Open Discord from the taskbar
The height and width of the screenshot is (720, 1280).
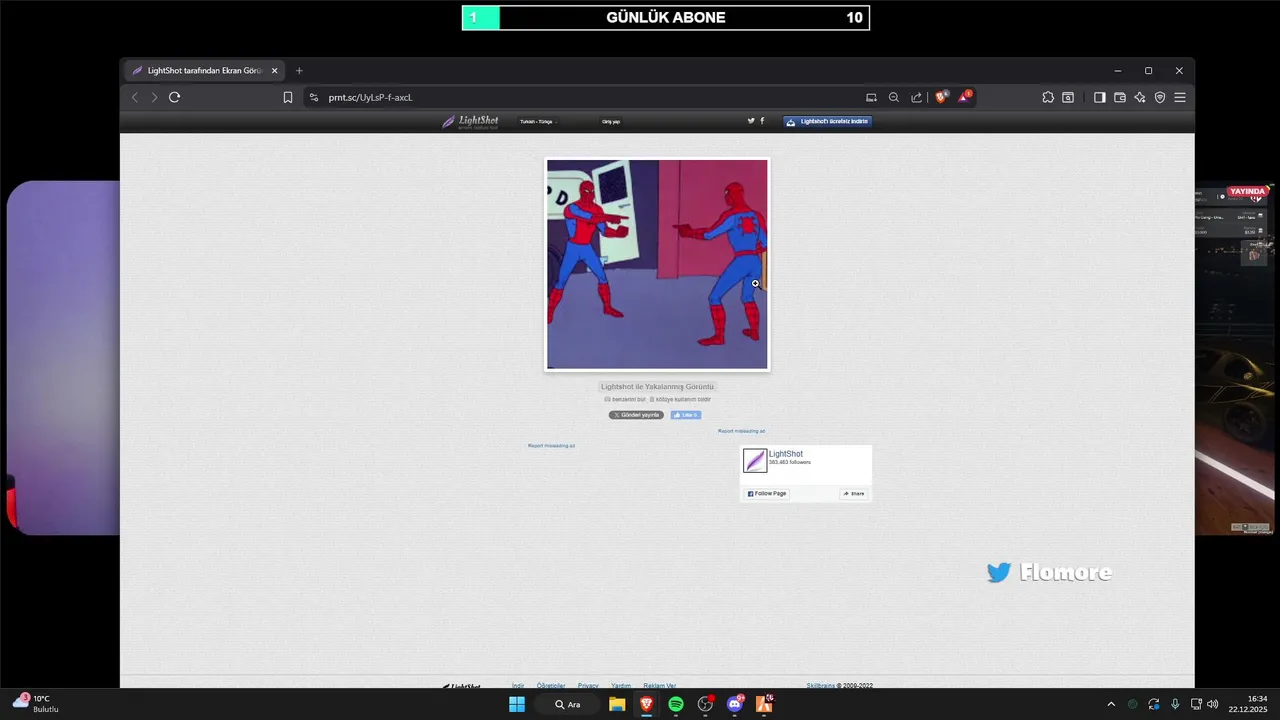735,704
